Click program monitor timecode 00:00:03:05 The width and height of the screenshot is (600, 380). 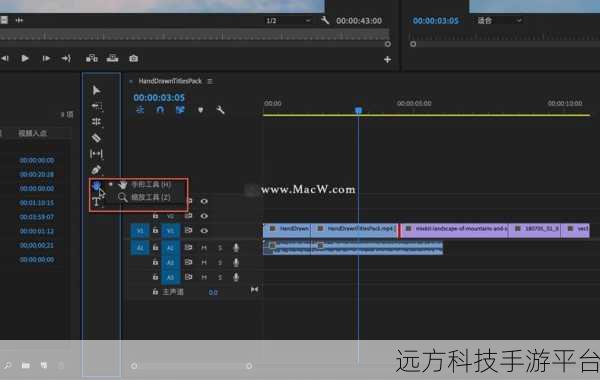click(435, 21)
